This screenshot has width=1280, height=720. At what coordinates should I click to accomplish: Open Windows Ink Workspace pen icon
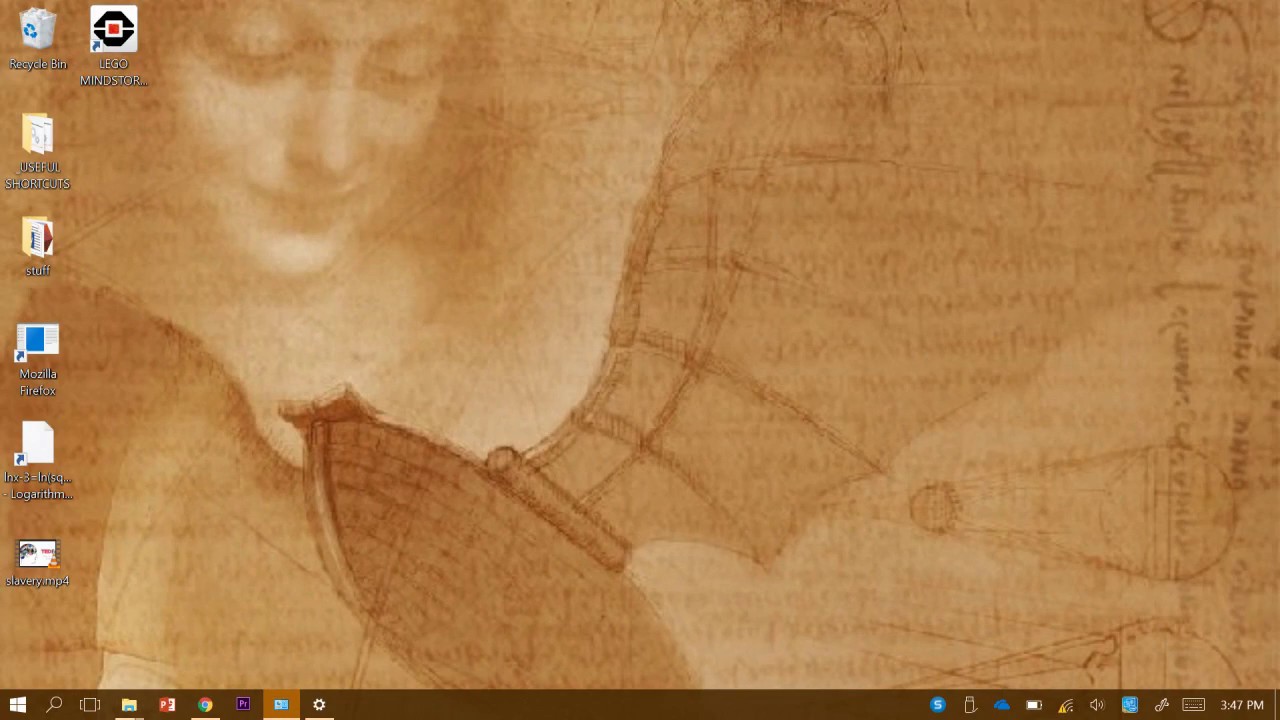tap(1162, 705)
